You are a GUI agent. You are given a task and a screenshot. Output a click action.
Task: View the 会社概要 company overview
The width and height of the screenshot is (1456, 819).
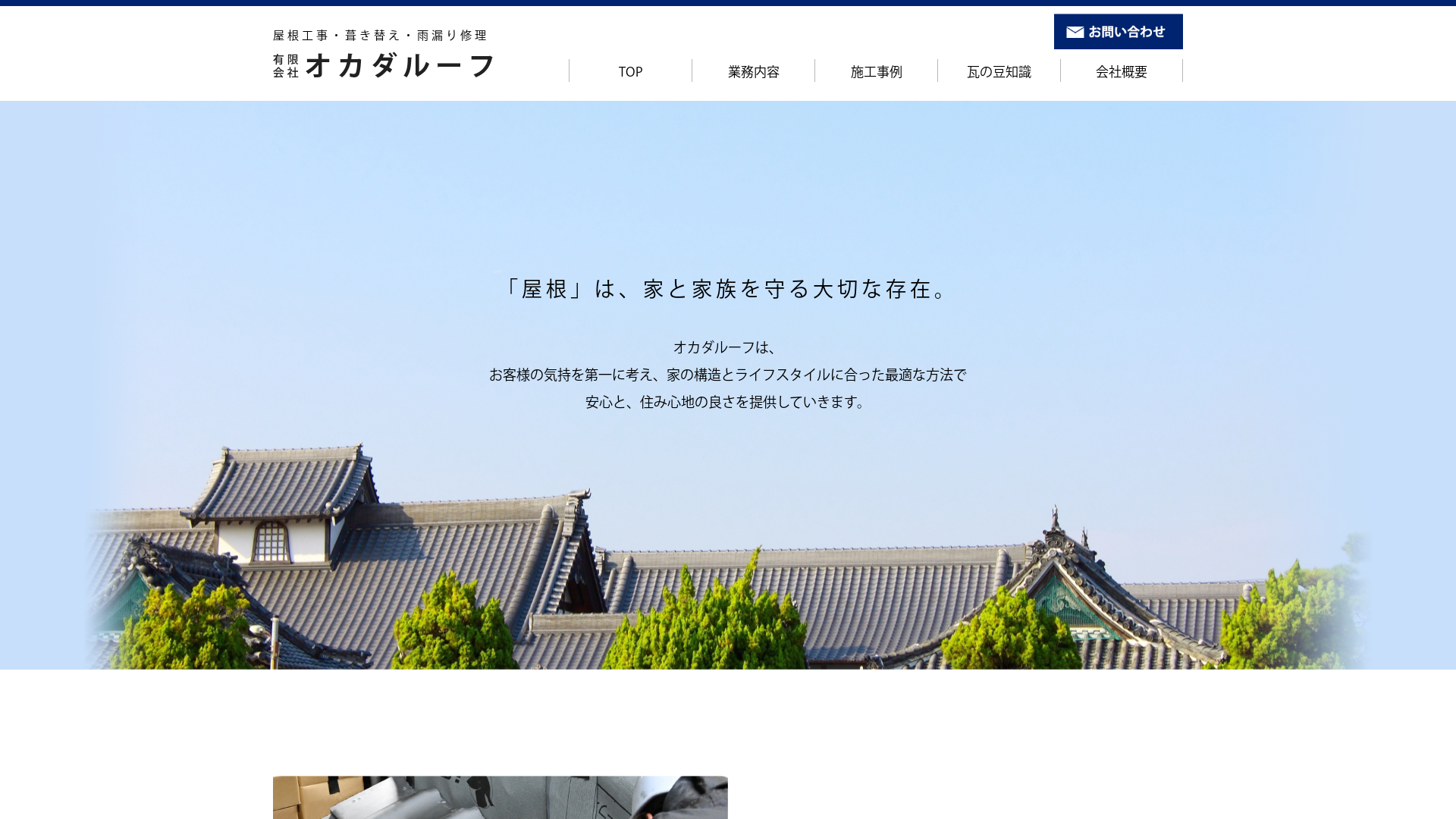point(1121,71)
